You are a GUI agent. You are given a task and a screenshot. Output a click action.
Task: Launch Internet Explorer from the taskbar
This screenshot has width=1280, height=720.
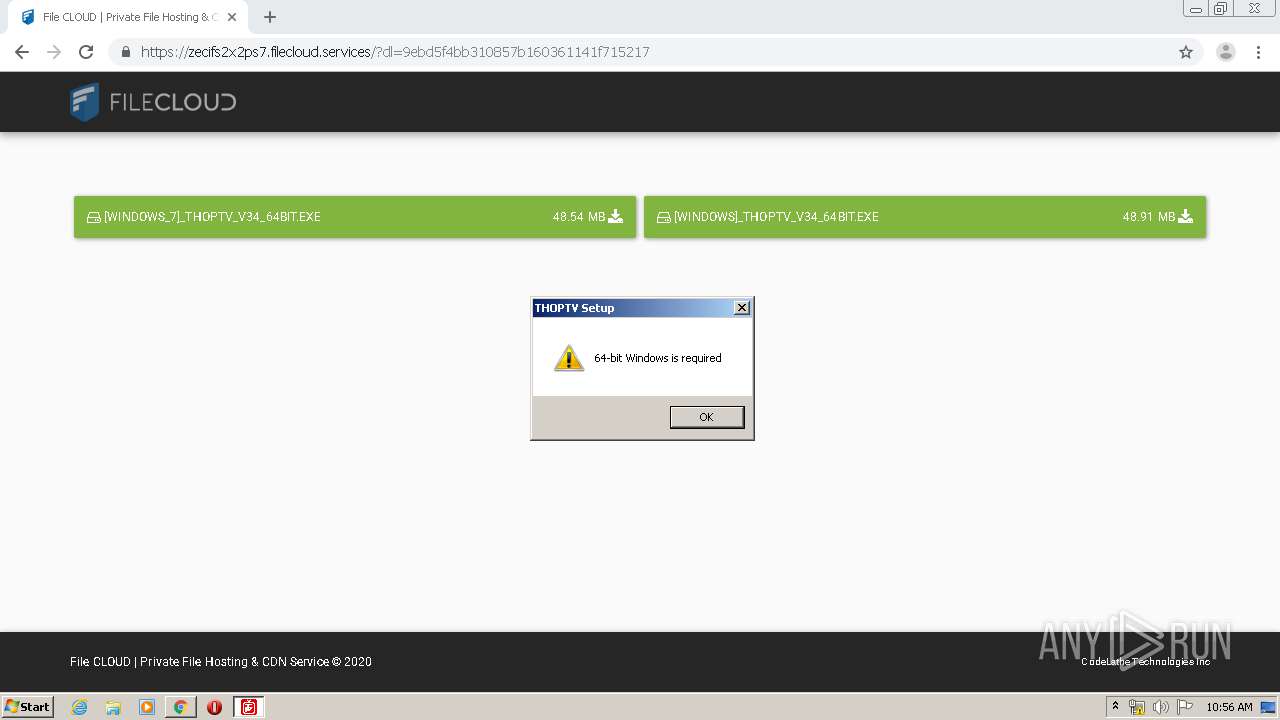80,707
